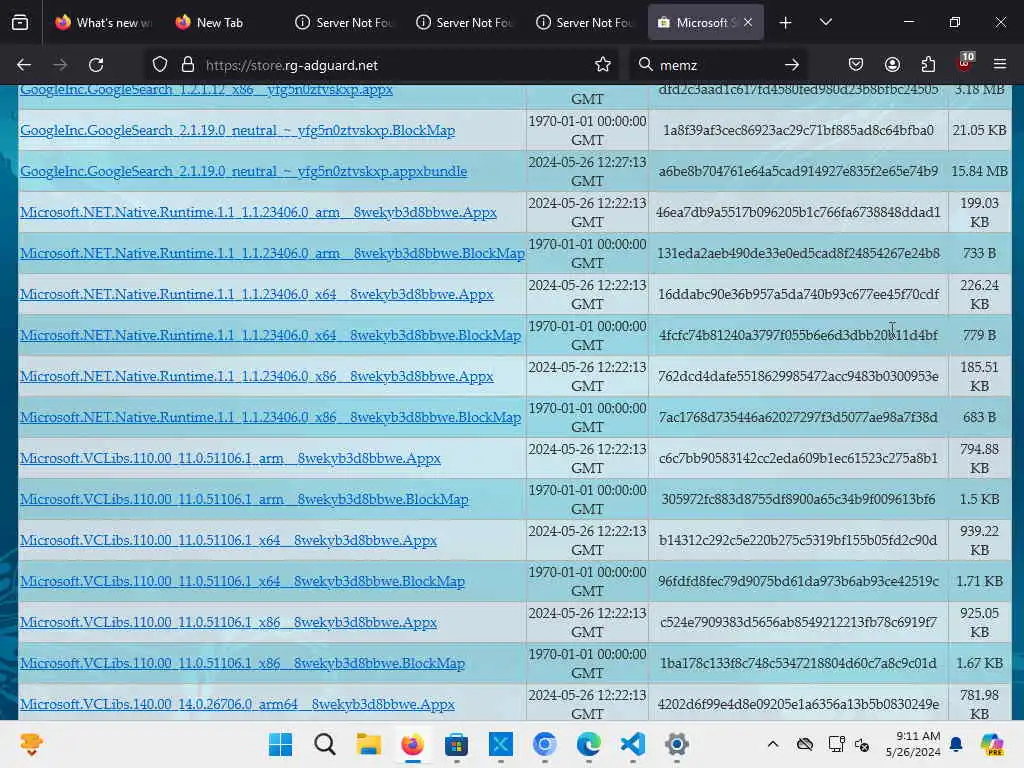Download VCLibs.110.00 arm Appx link
This screenshot has width=1024, height=768.
pyautogui.click(x=231, y=458)
